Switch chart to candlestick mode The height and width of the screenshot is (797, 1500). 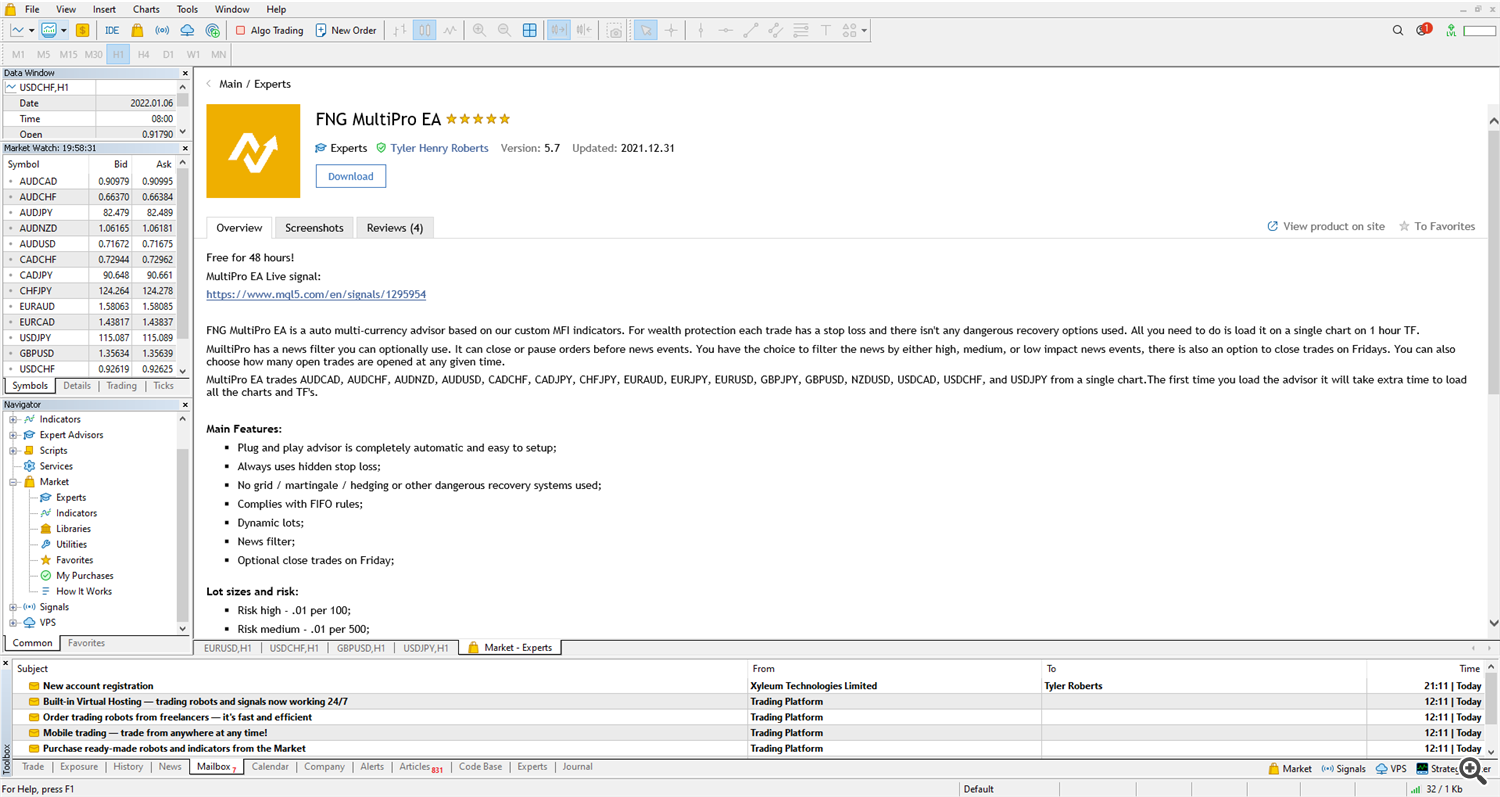point(425,30)
